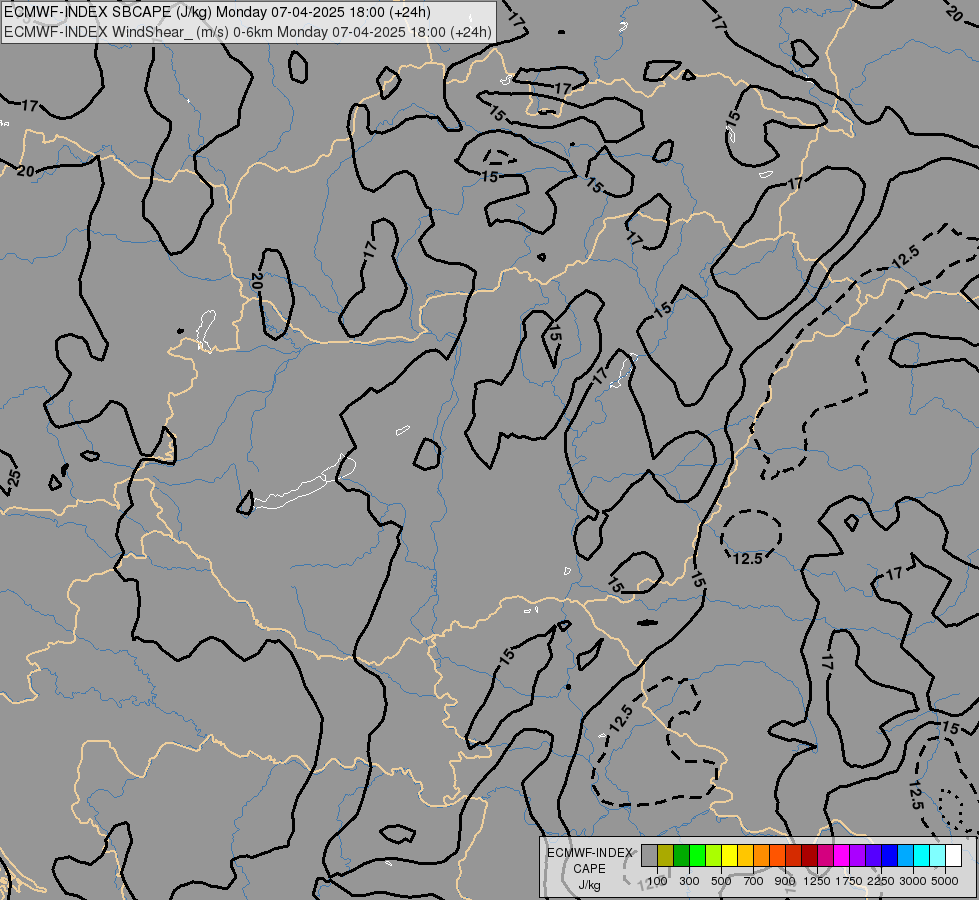Click the SBCAPE title line in the header

tap(217, 12)
